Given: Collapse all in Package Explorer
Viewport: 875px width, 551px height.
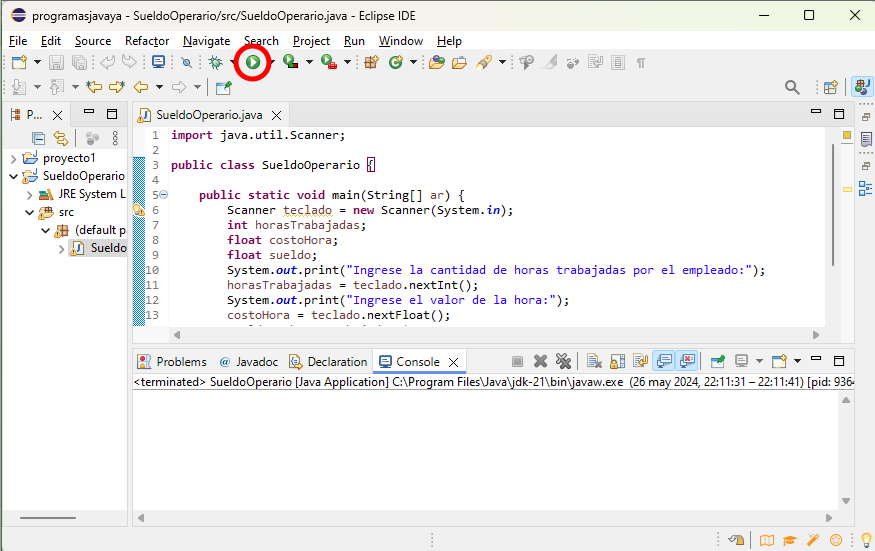Looking at the screenshot, I should point(38,138).
